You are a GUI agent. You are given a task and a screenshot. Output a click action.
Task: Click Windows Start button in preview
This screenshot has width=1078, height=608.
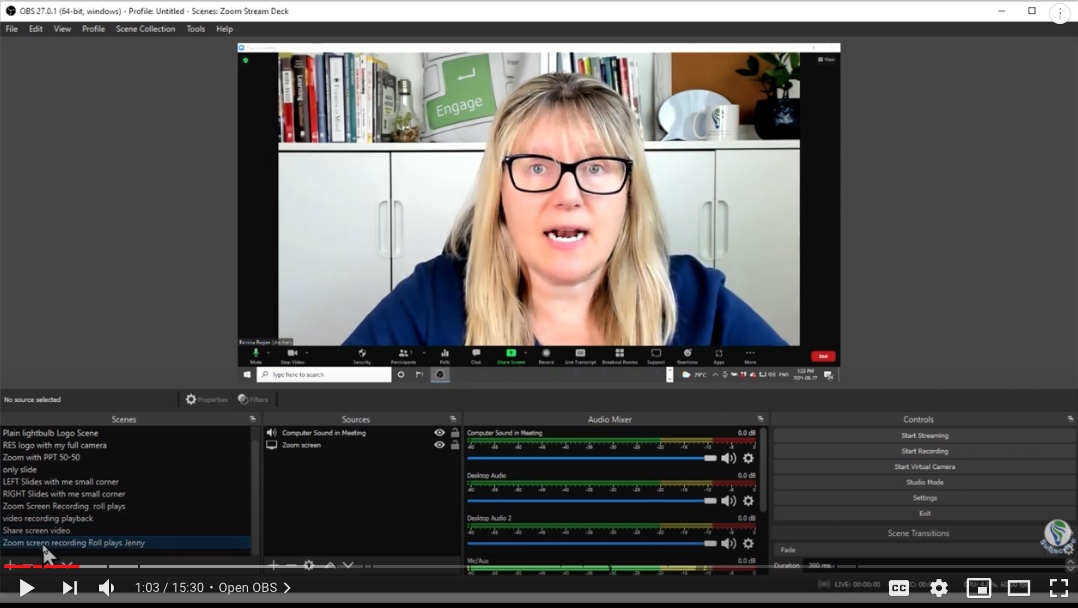[x=247, y=374]
